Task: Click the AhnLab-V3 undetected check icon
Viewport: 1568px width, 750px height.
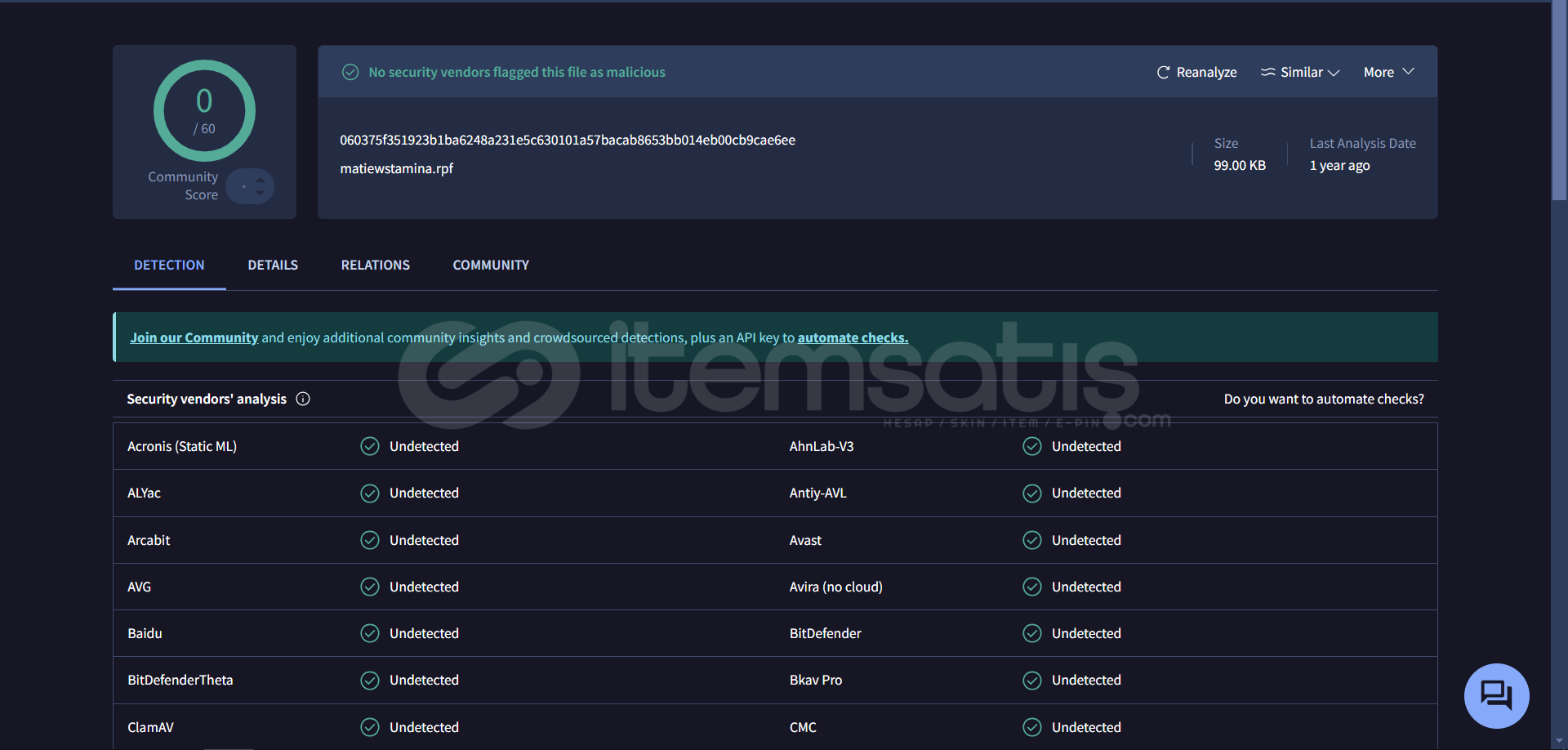Action: [1032, 446]
